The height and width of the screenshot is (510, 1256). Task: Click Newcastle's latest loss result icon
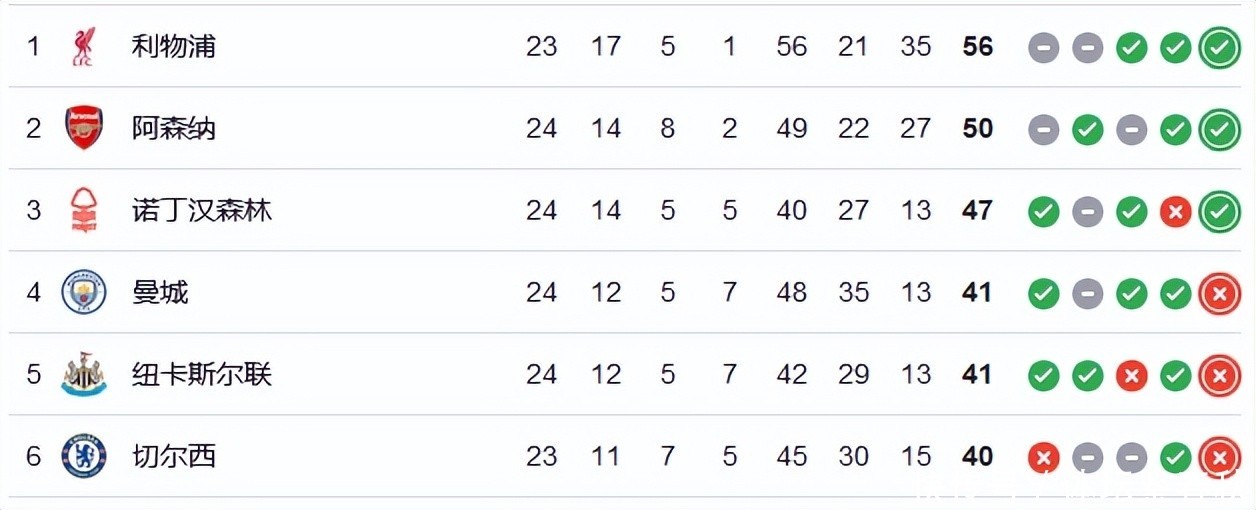click(x=1219, y=375)
